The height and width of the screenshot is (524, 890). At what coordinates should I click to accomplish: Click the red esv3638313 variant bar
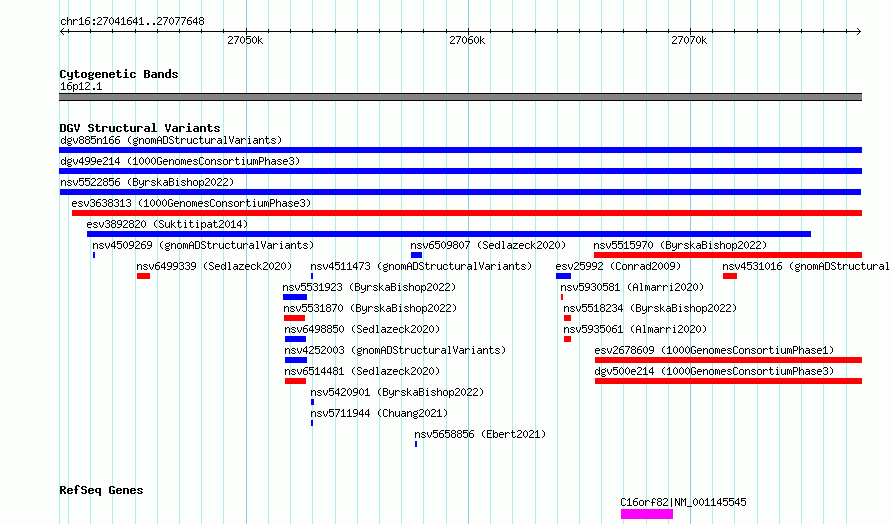tap(467, 213)
